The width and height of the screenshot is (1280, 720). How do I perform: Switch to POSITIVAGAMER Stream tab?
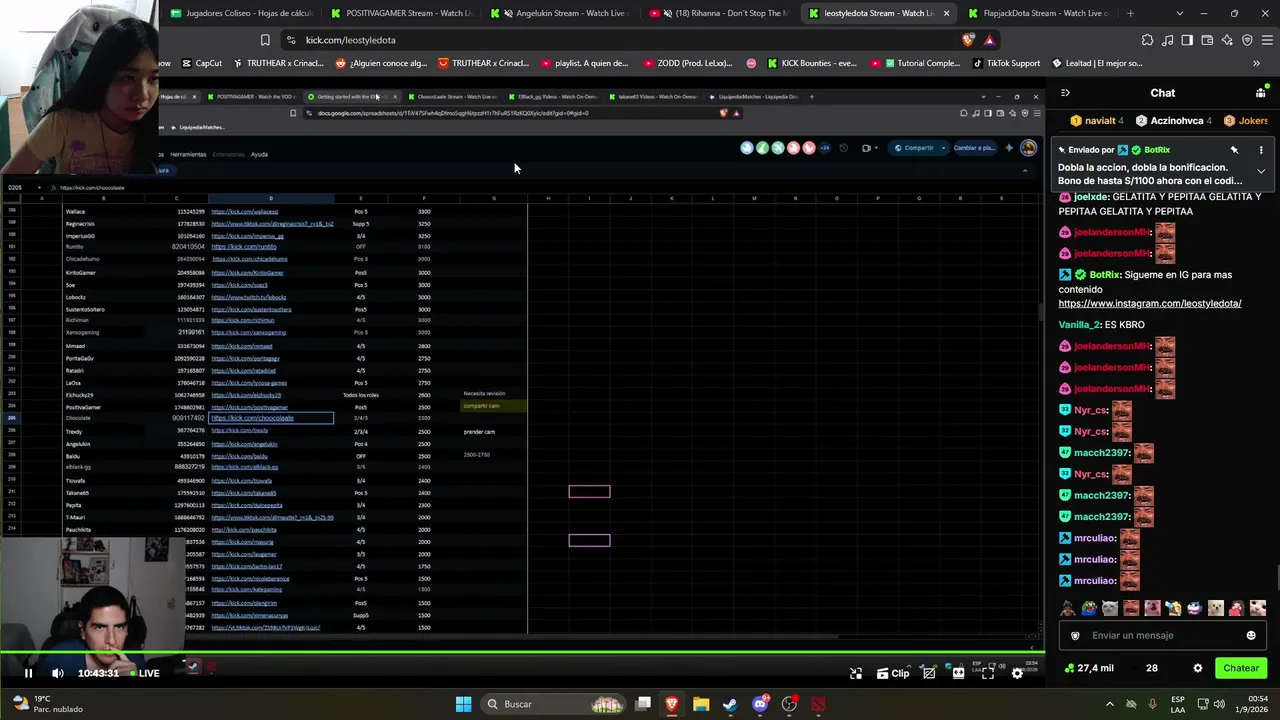401,13
